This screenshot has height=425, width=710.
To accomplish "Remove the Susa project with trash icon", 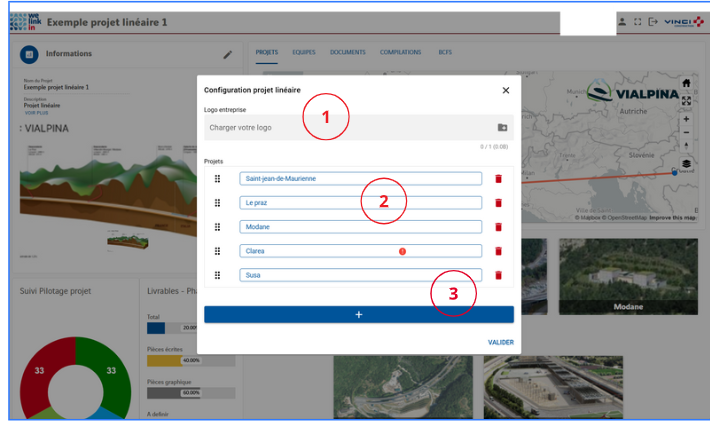I will (498, 275).
